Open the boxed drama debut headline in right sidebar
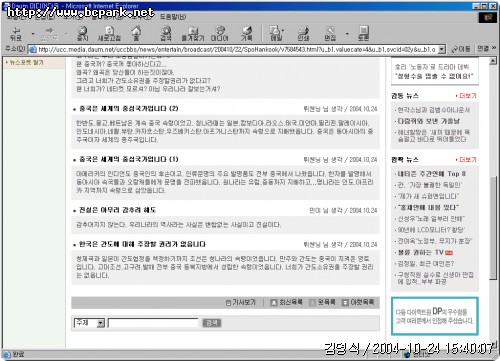This screenshot has width=500, height=361. (434, 71)
